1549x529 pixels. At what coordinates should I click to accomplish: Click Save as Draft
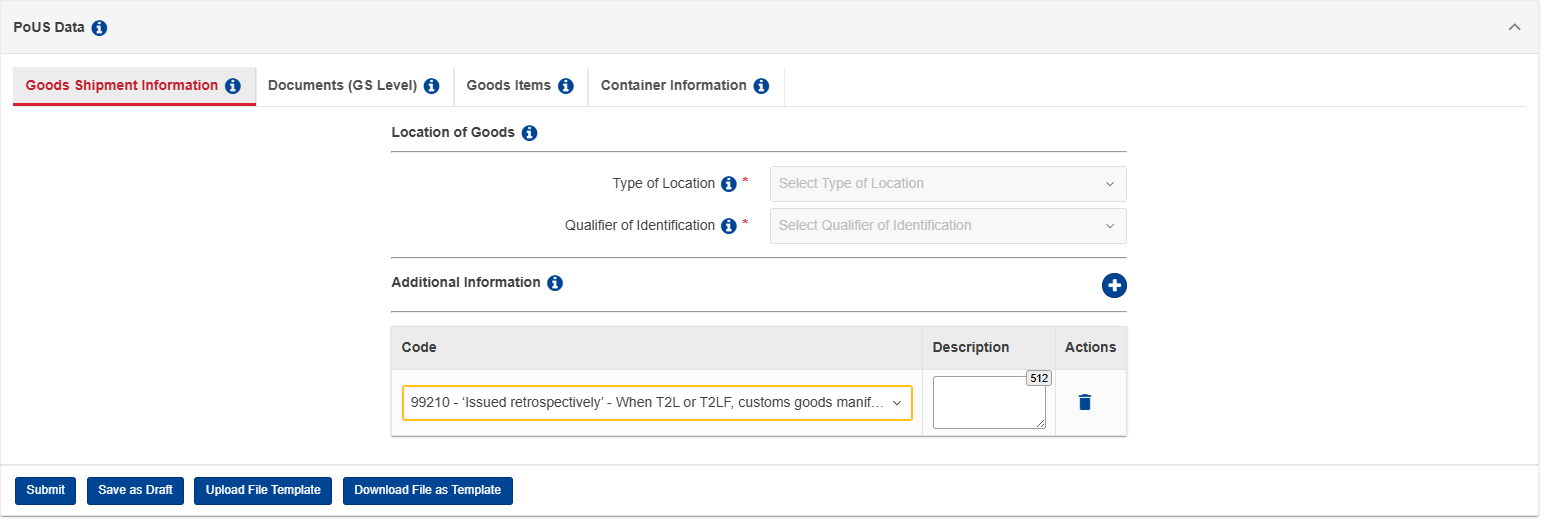coord(135,490)
